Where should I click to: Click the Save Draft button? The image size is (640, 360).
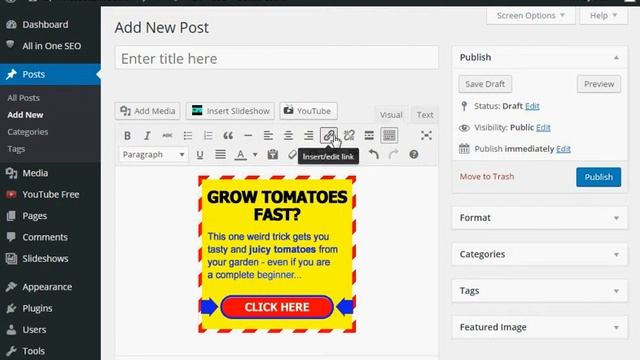(x=485, y=84)
